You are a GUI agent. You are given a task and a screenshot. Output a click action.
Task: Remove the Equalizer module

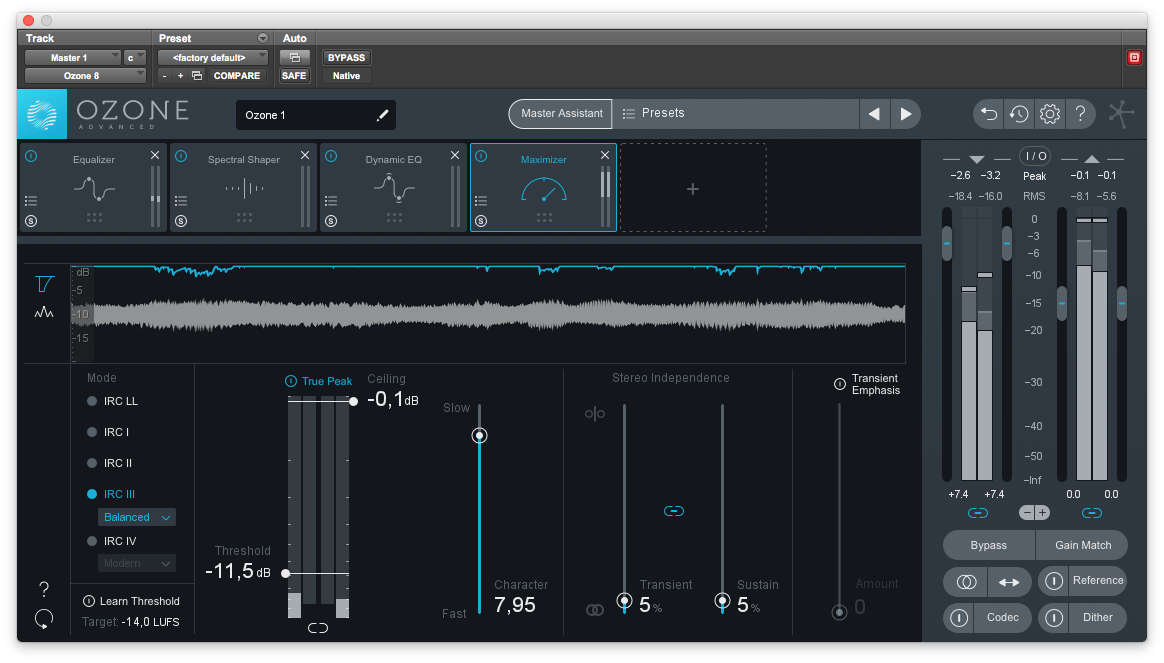tap(154, 155)
